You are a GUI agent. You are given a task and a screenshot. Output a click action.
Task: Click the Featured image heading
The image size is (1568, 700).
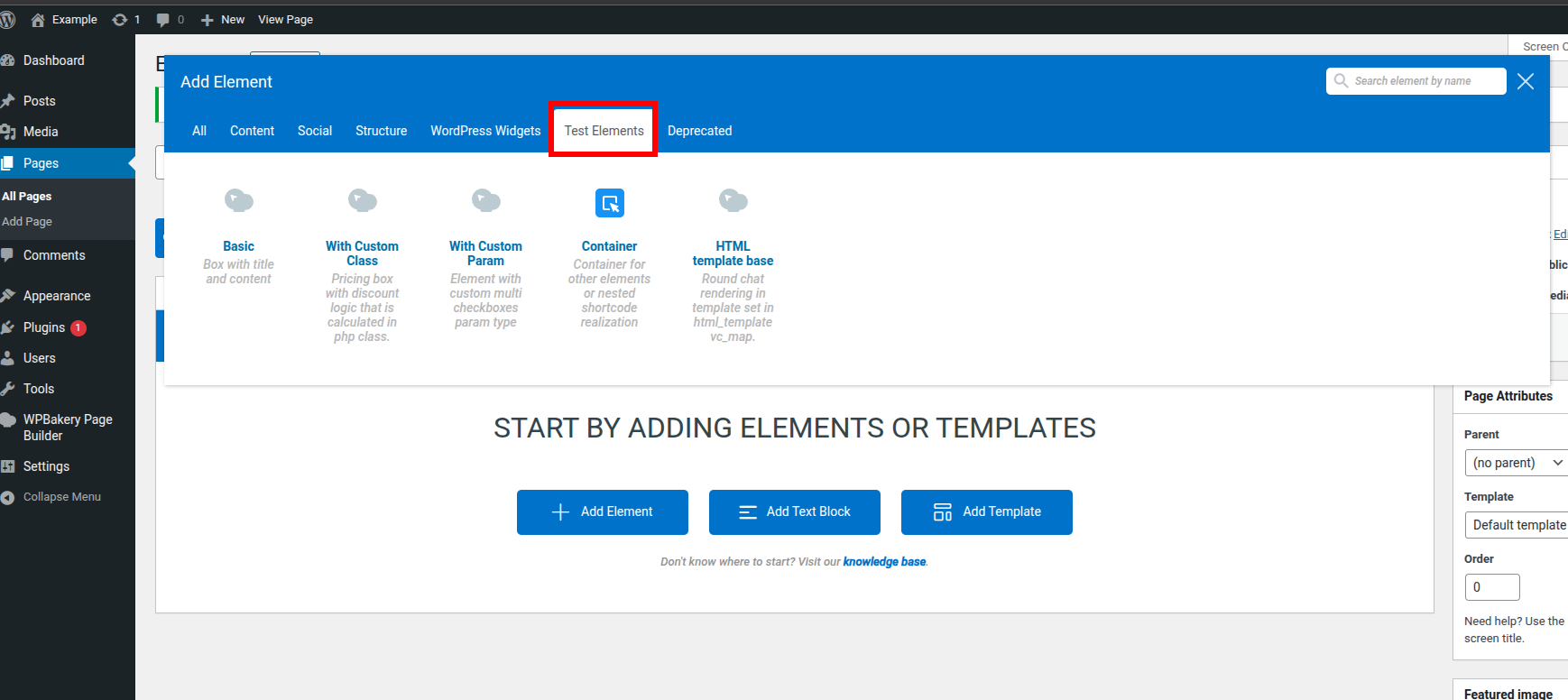click(x=1508, y=694)
